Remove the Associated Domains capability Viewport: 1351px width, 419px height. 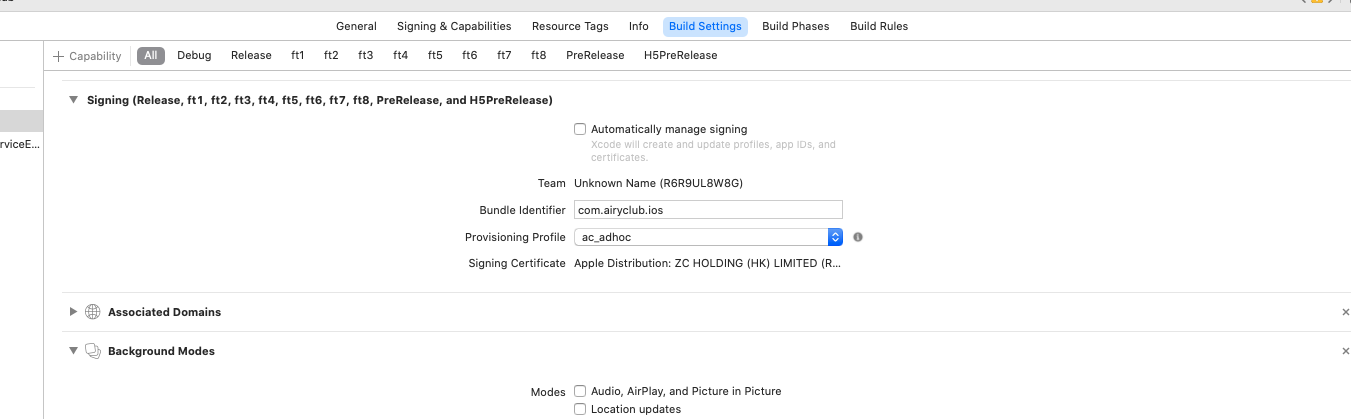tap(1345, 312)
